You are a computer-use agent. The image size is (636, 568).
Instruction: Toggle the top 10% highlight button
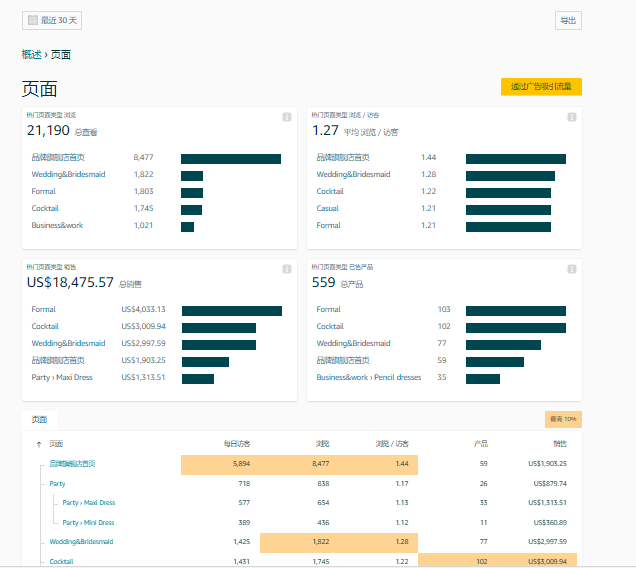click(x=563, y=419)
